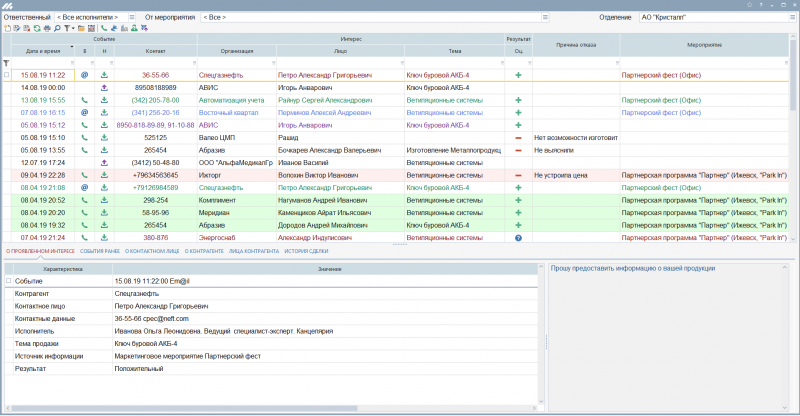
Task: Click the phone icon in 13.08.19 15:55 row
Action: 85,100
